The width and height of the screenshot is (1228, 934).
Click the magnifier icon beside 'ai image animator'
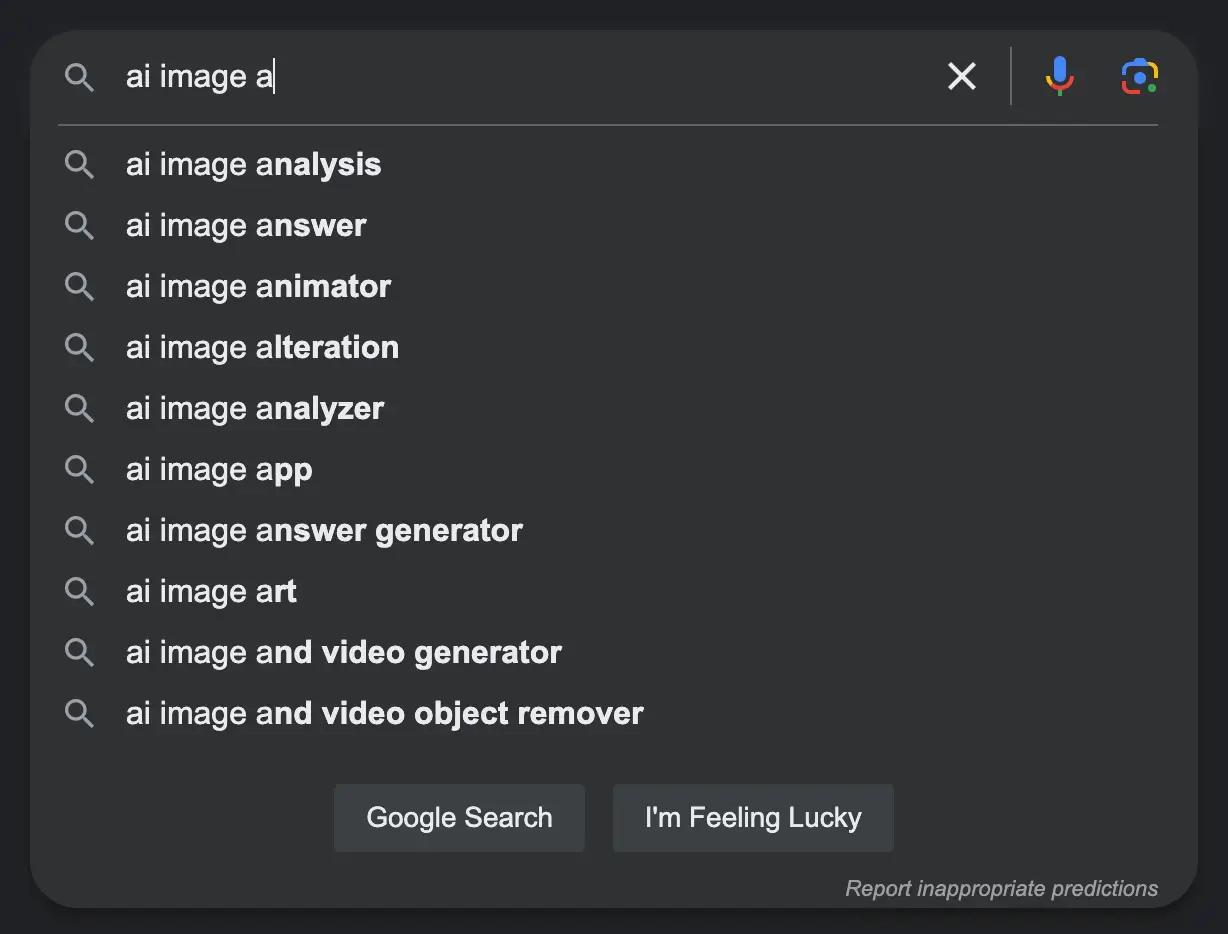(x=79, y=287)
